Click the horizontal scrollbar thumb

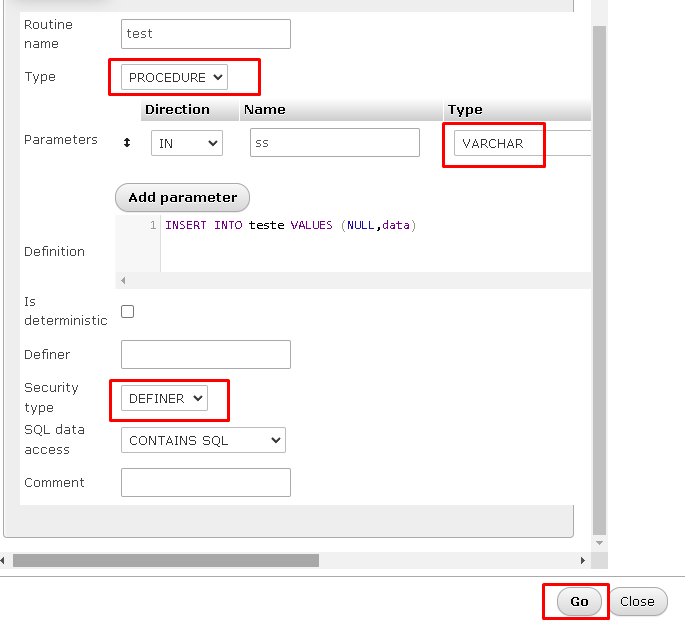[165, 561]
